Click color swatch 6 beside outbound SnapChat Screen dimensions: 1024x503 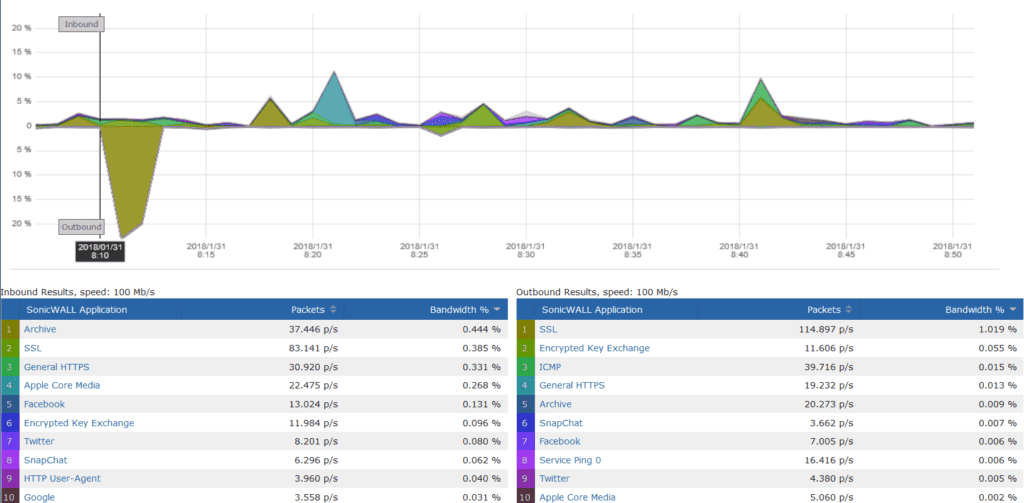point(525,423)
